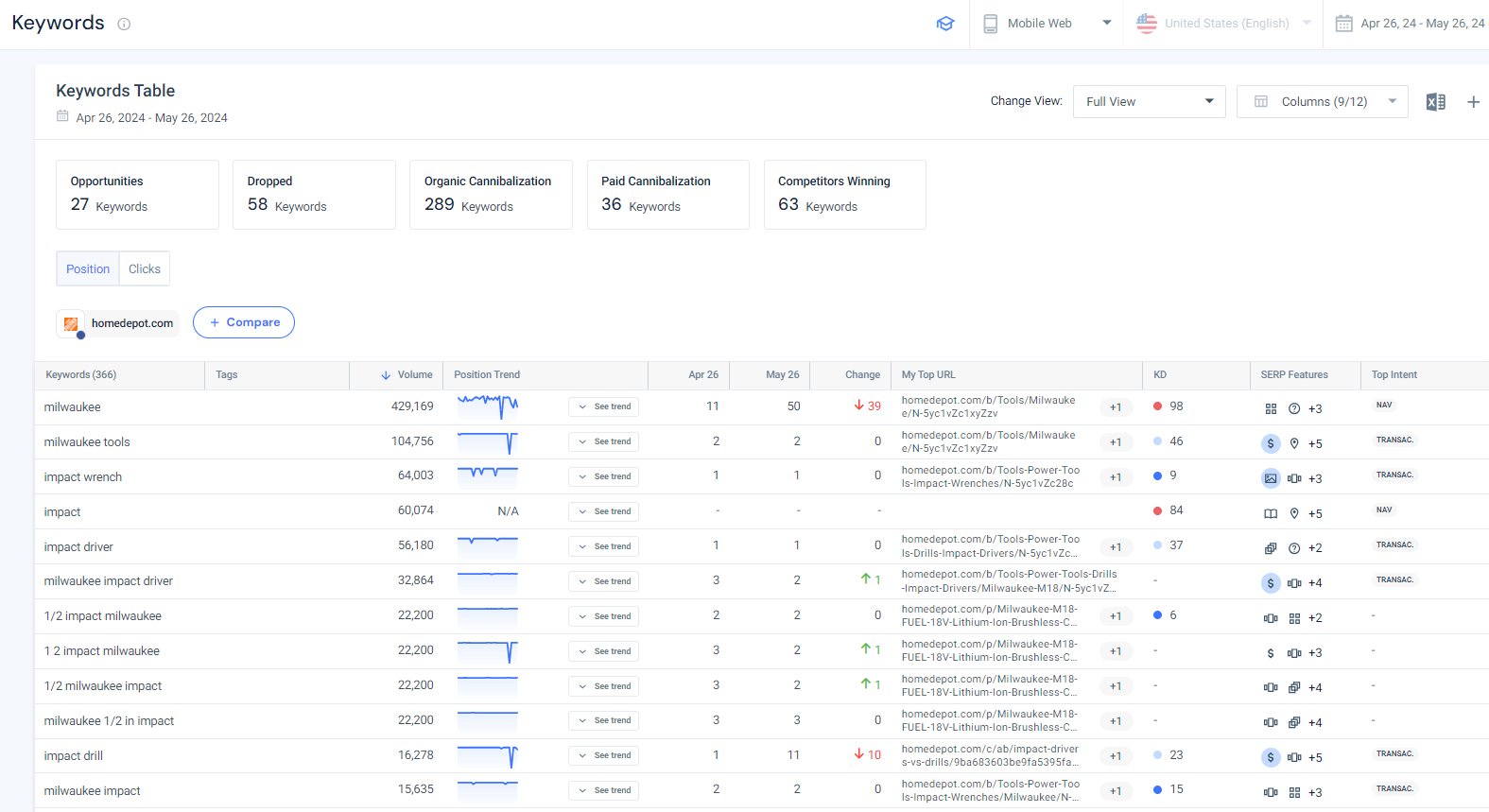Click question SERP icon in impact driver row
This screenshot has height=812, width=1489.
(1294, 548)
